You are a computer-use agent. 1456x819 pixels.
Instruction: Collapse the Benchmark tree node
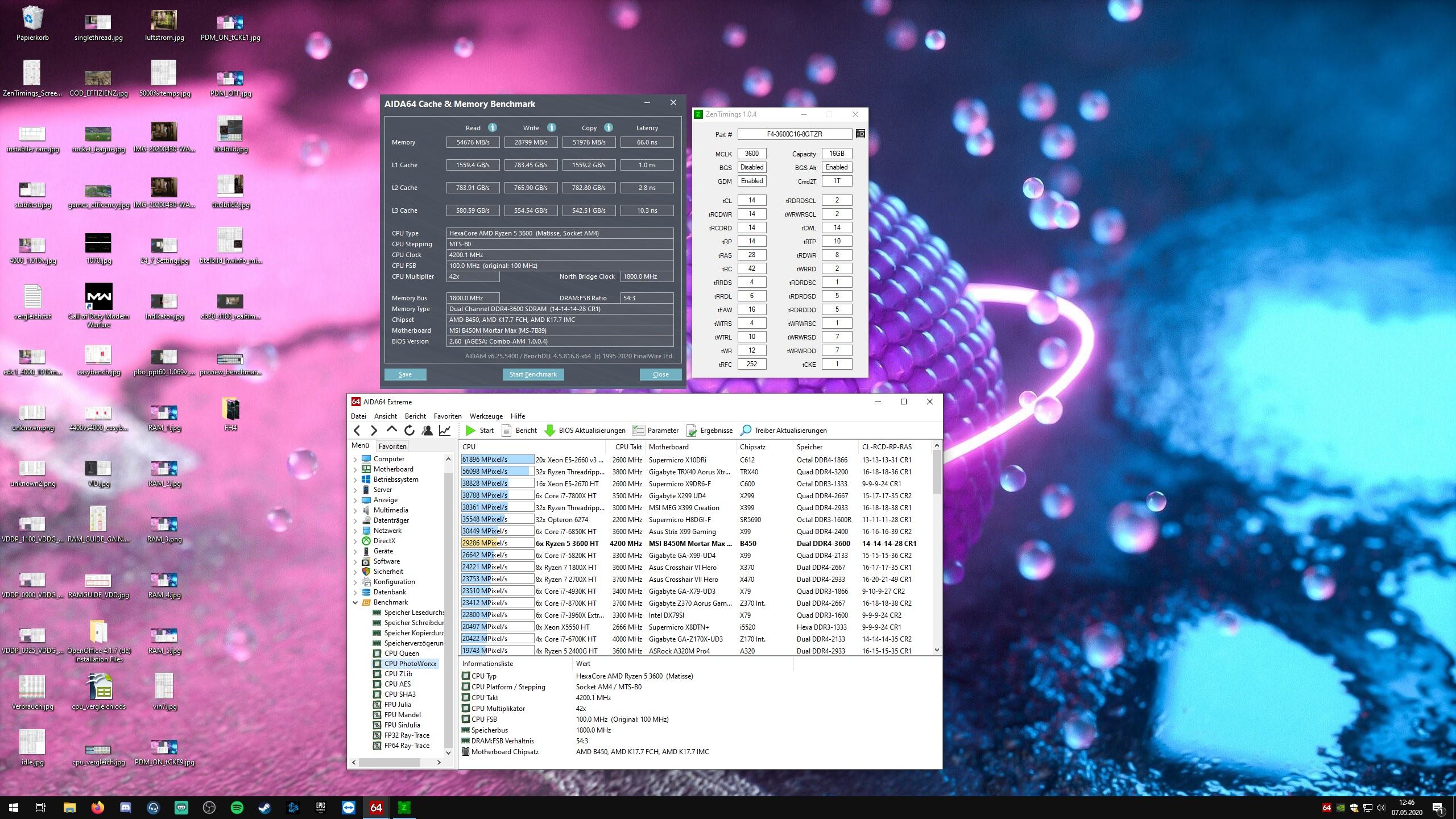coord(355,602)
